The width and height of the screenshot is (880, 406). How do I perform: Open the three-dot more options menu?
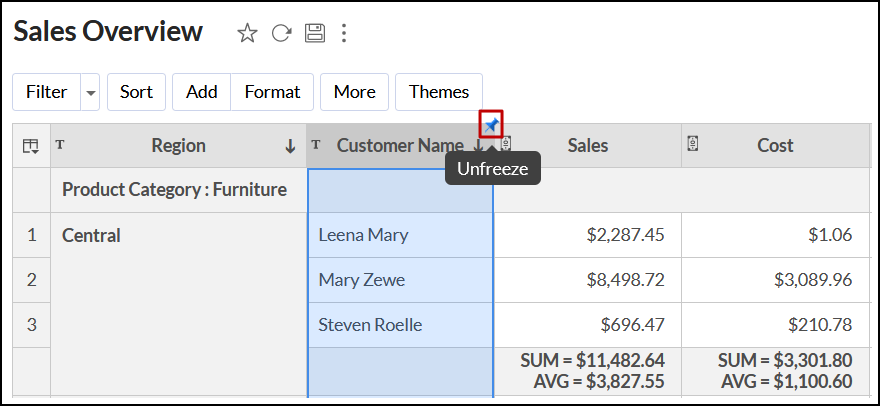pyautogui.click(x=344, y=33)
